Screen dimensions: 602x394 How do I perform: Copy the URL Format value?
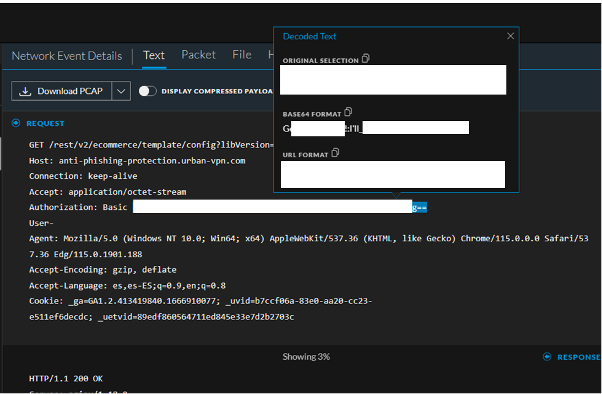tap(335, 153)
